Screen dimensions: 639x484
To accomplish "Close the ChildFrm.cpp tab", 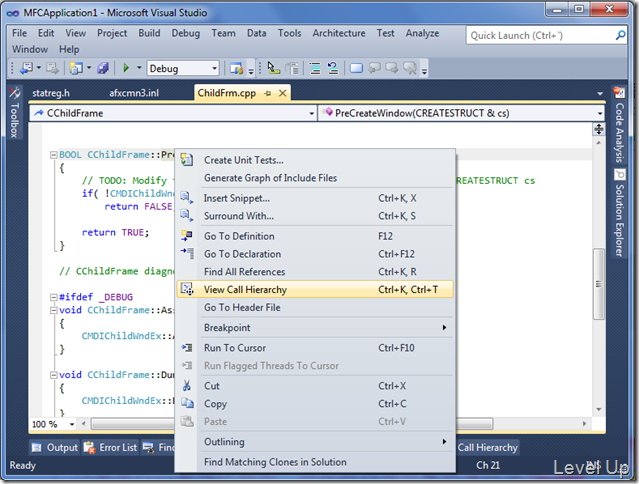I will coord(282,93).
